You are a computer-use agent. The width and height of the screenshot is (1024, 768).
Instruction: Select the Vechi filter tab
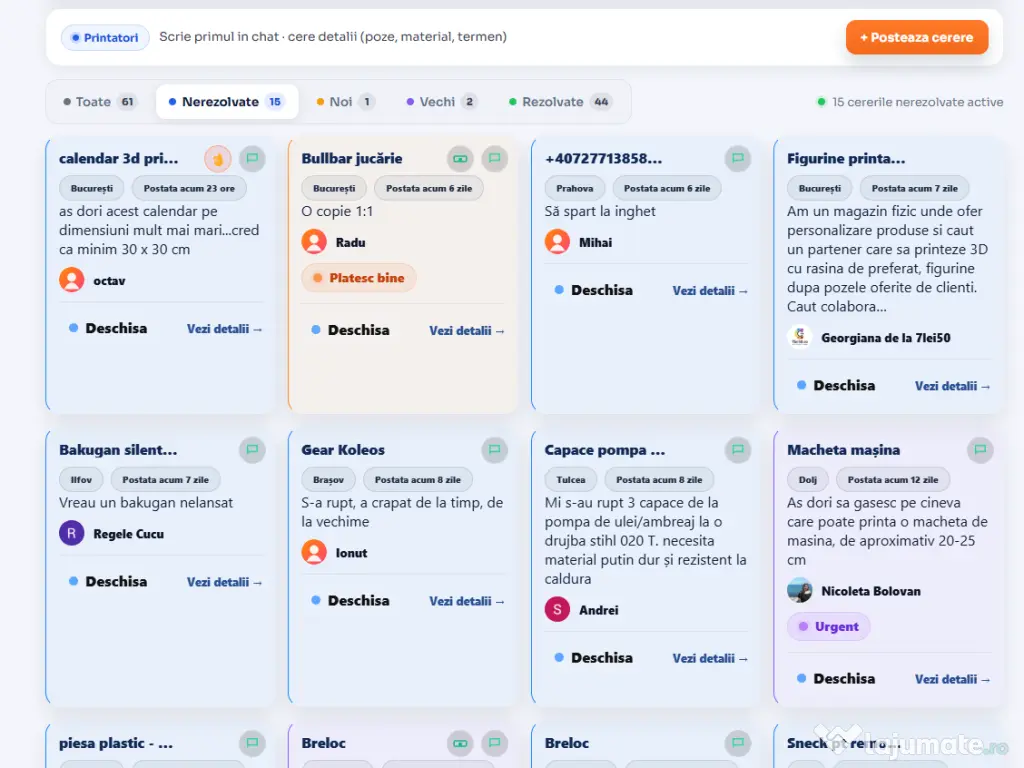pyautogui.click(x=441, y=102)
